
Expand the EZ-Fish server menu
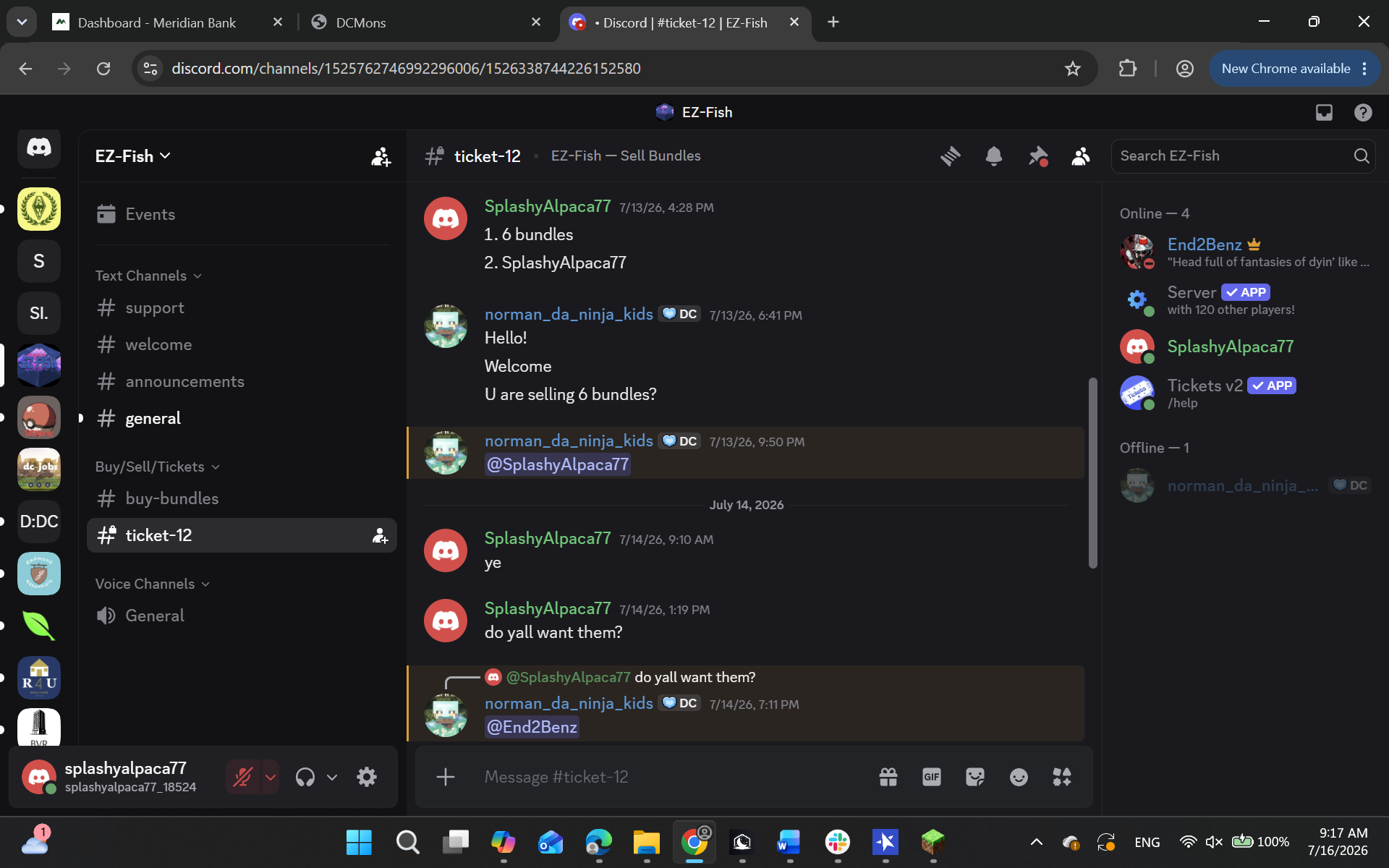133,156
